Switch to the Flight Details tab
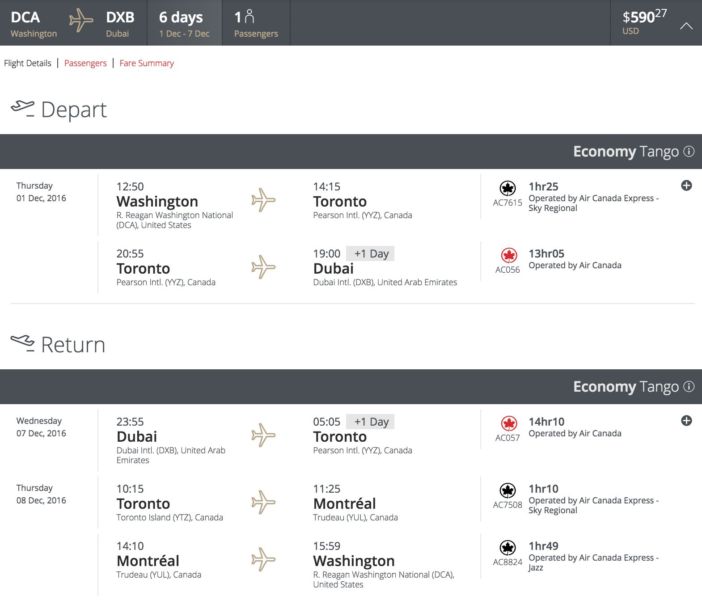This screenshot has height=600, width=702. 27,63
